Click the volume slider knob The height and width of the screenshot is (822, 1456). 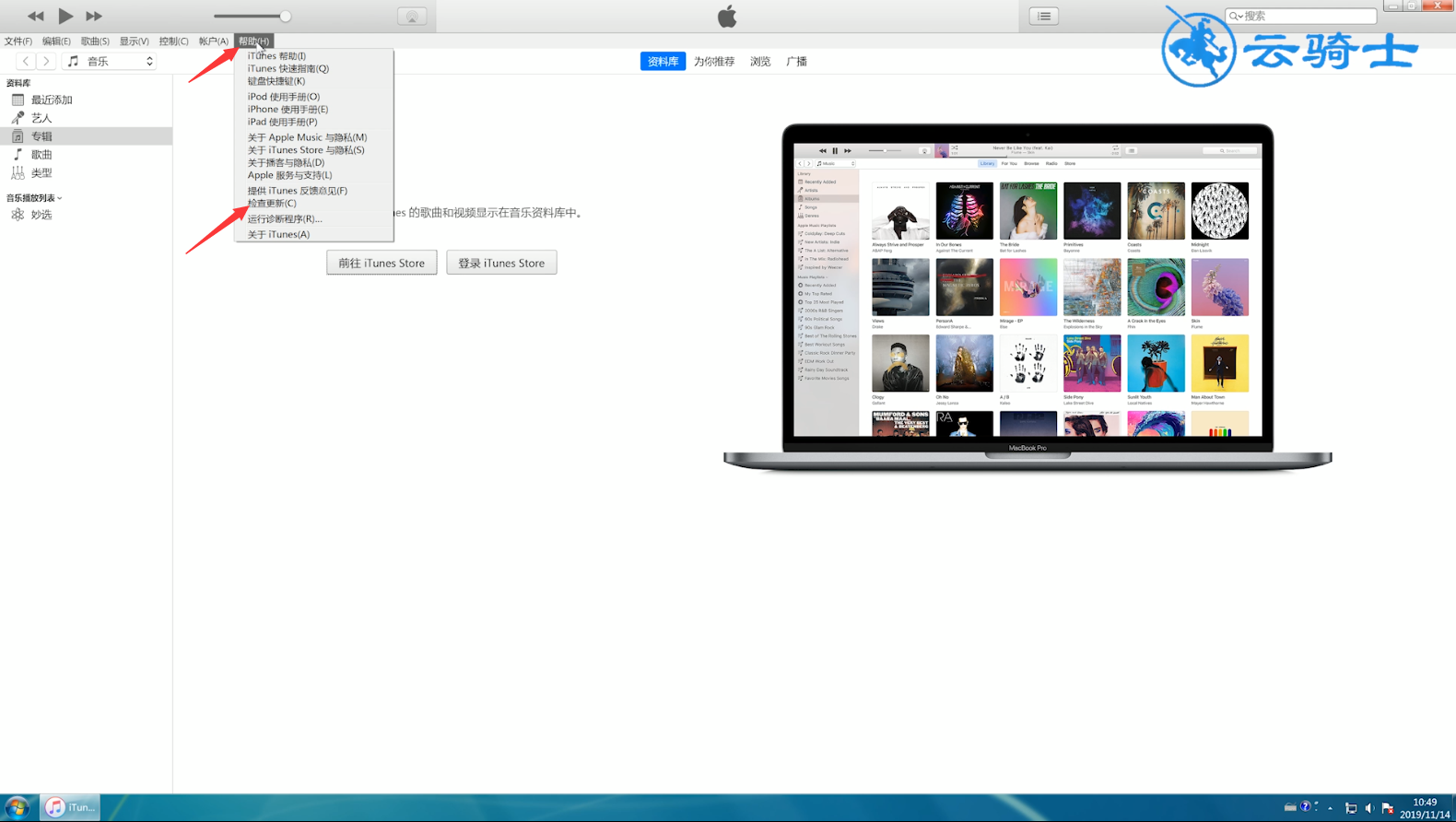pos(286,16)
